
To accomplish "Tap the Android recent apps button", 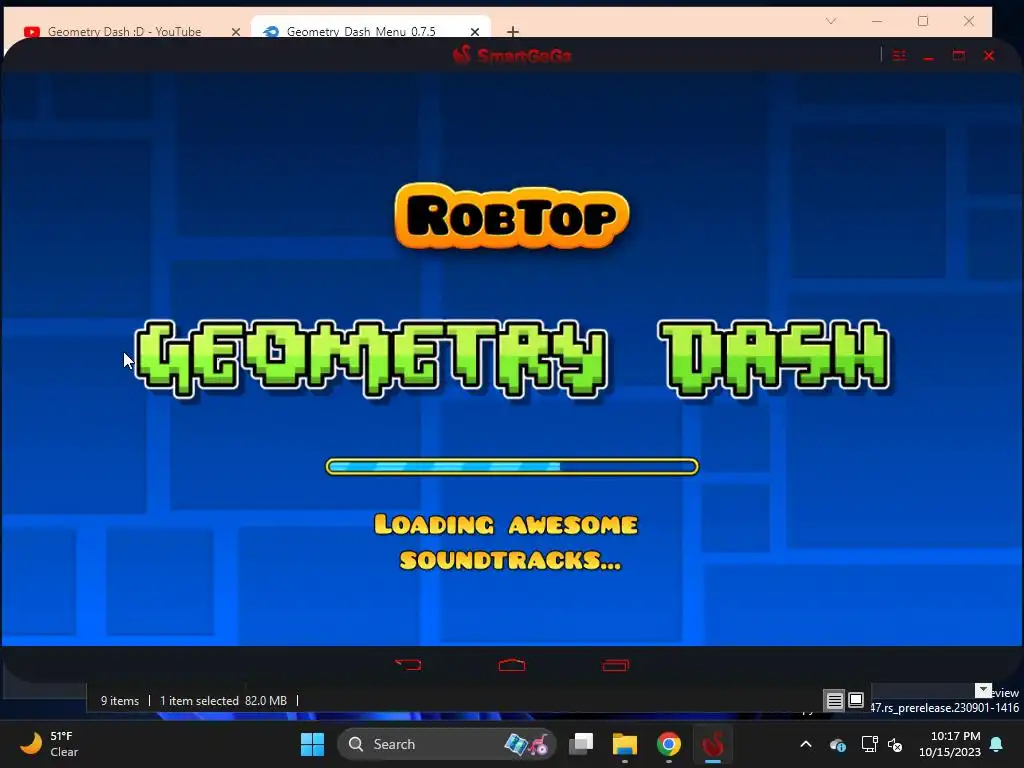I will tap(615, 665).
